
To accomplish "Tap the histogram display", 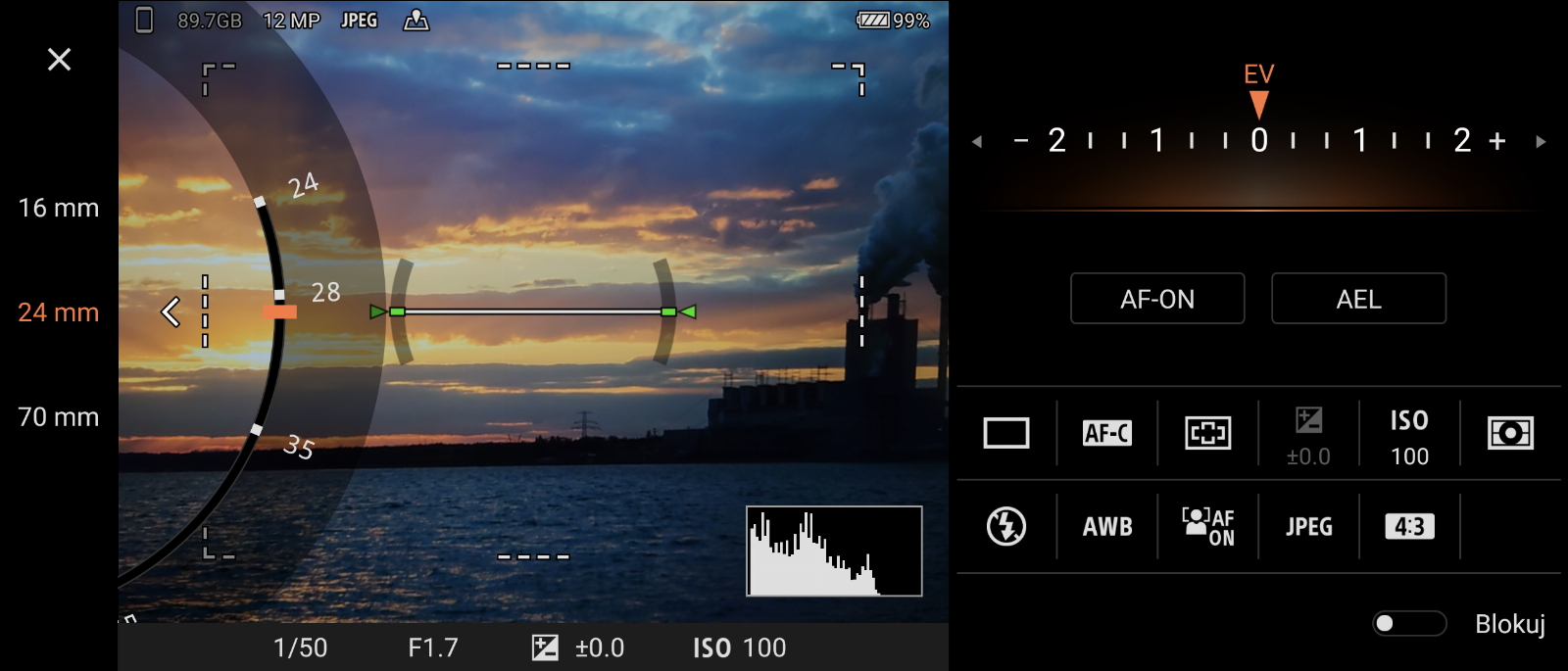I will coord(834,551).
